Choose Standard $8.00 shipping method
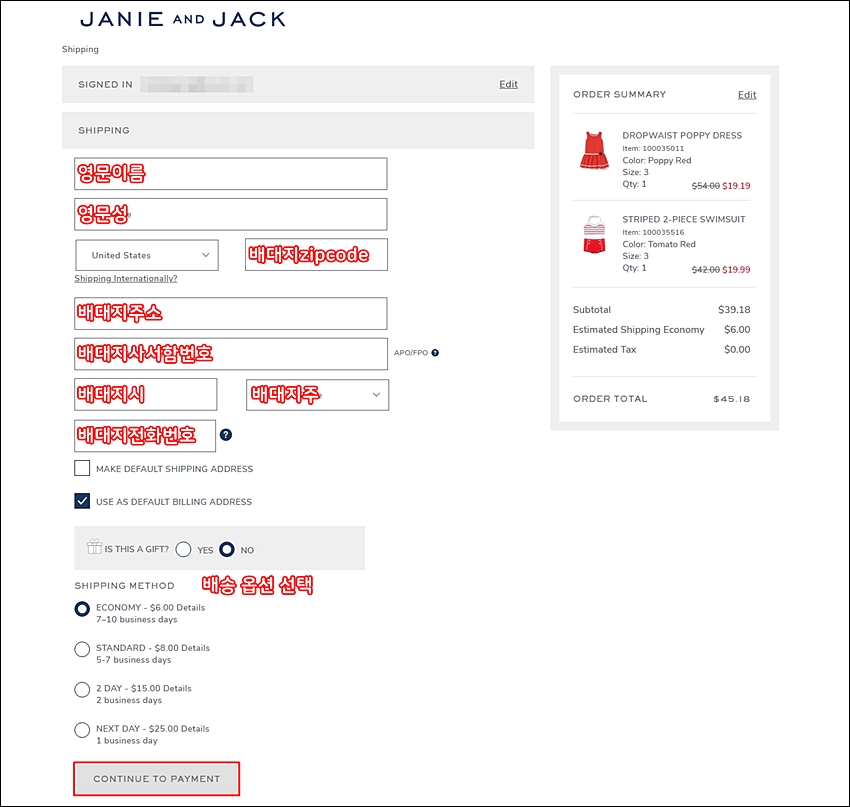The image size is (850, 807). tap(82, 649)
